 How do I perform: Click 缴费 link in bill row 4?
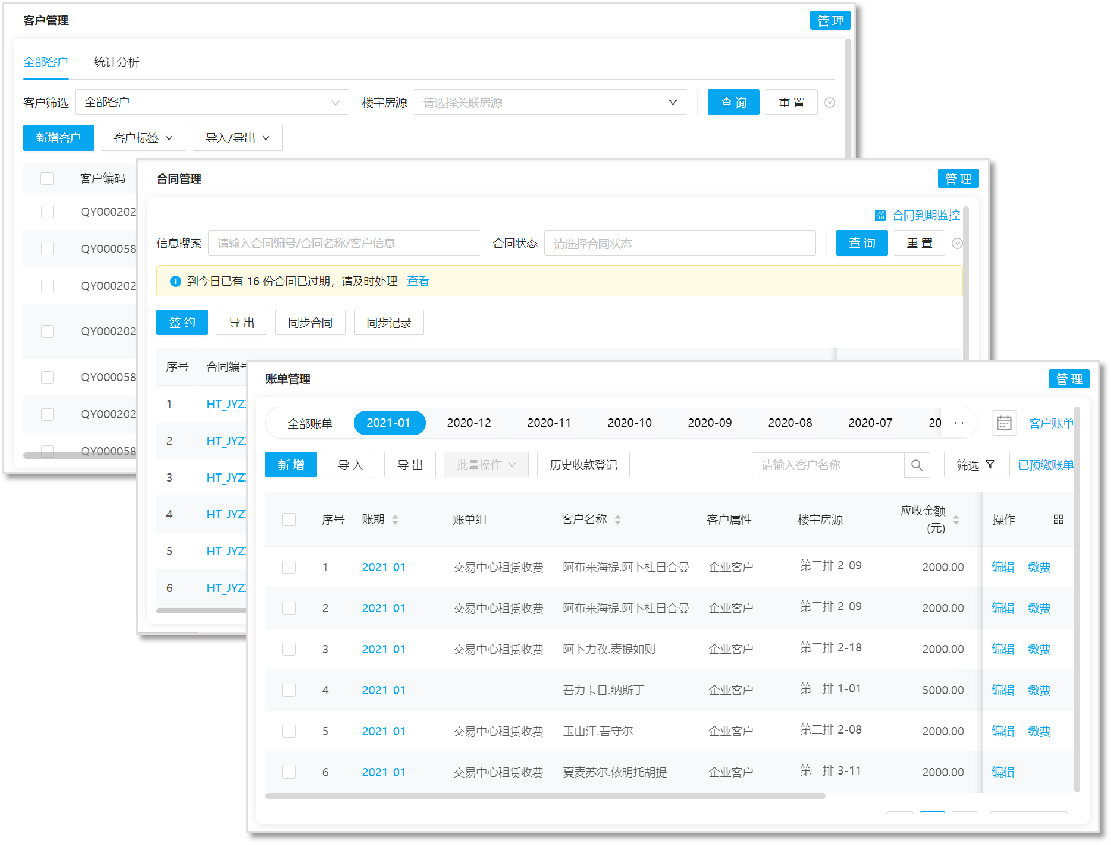pos(1039,691)
